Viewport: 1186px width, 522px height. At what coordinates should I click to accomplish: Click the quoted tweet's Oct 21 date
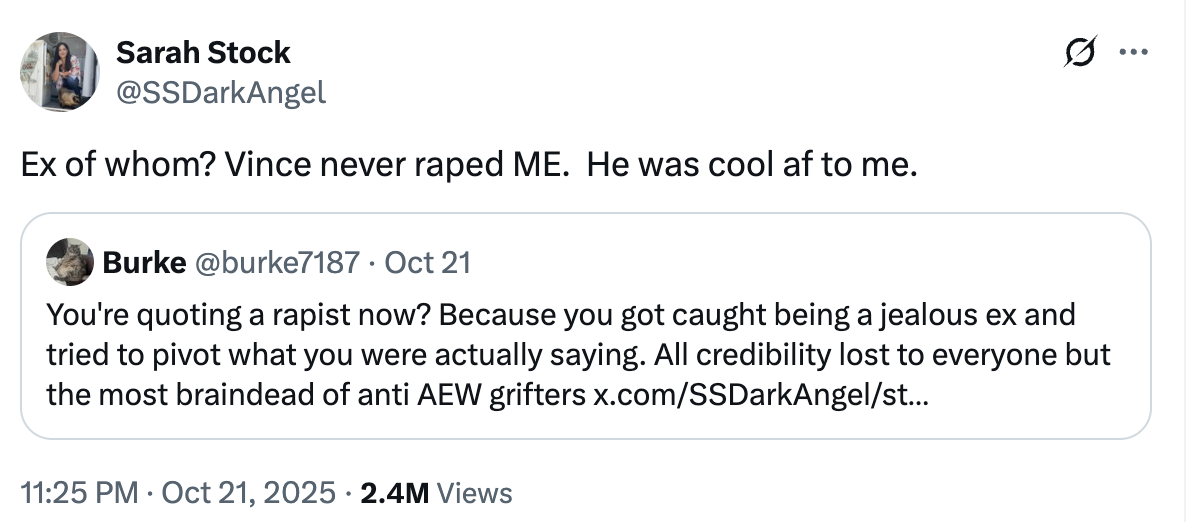[427, 263]
